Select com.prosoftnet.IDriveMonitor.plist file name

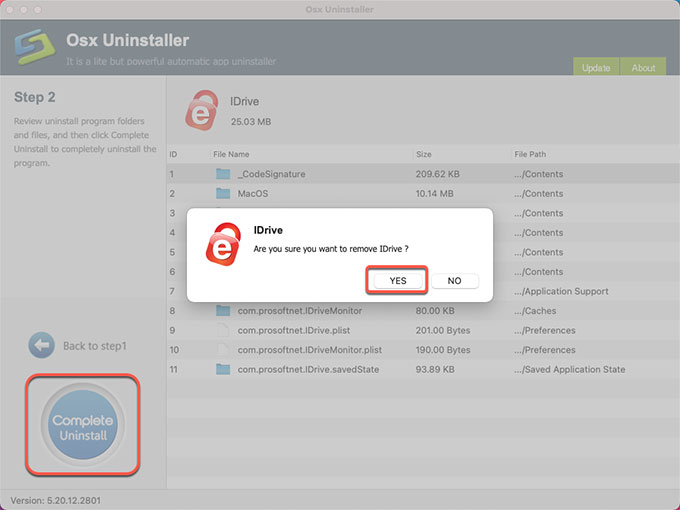310,350
